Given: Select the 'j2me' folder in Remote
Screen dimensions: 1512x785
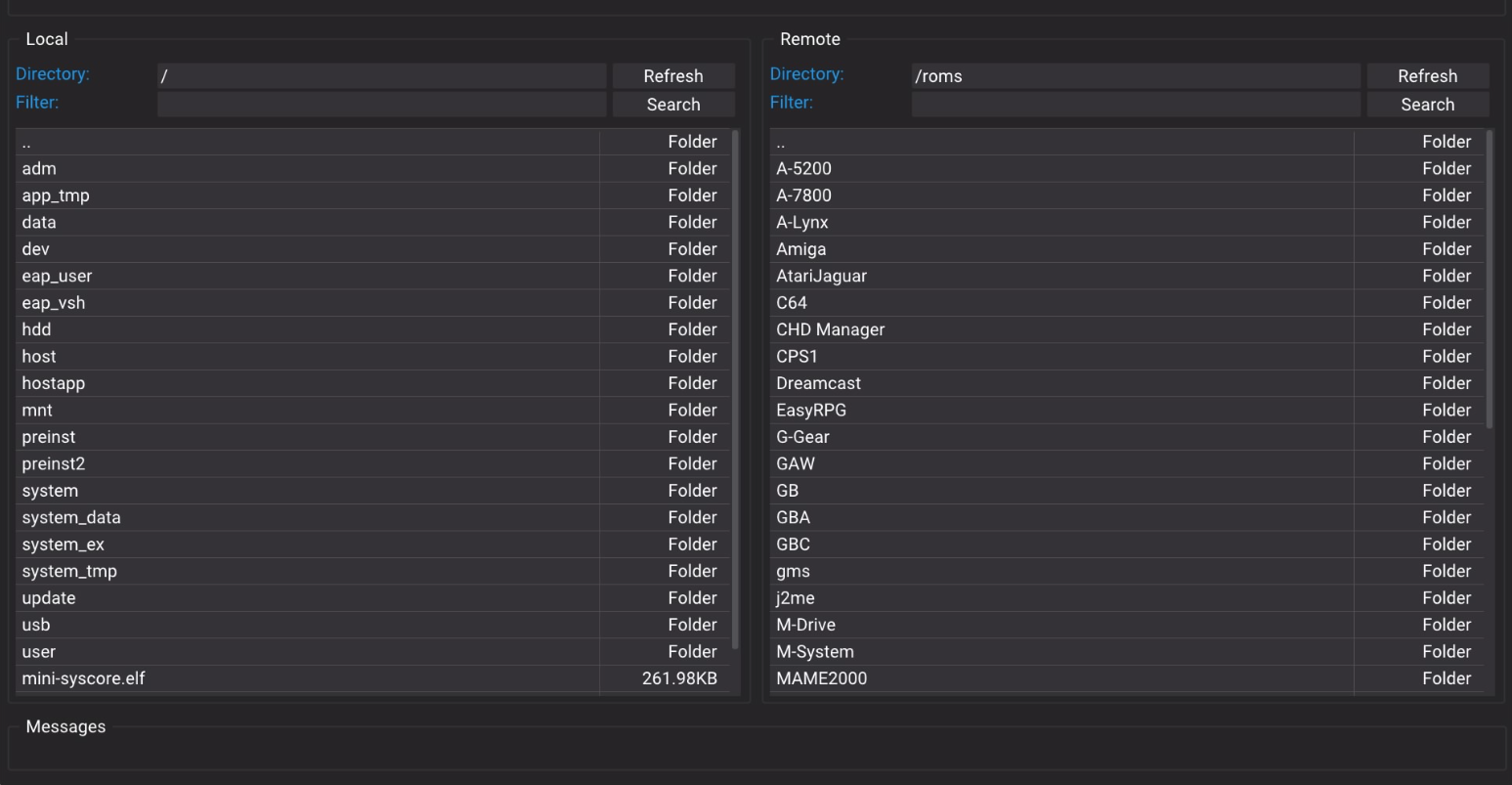Looking at the screenshot, I should [1128, 598].
